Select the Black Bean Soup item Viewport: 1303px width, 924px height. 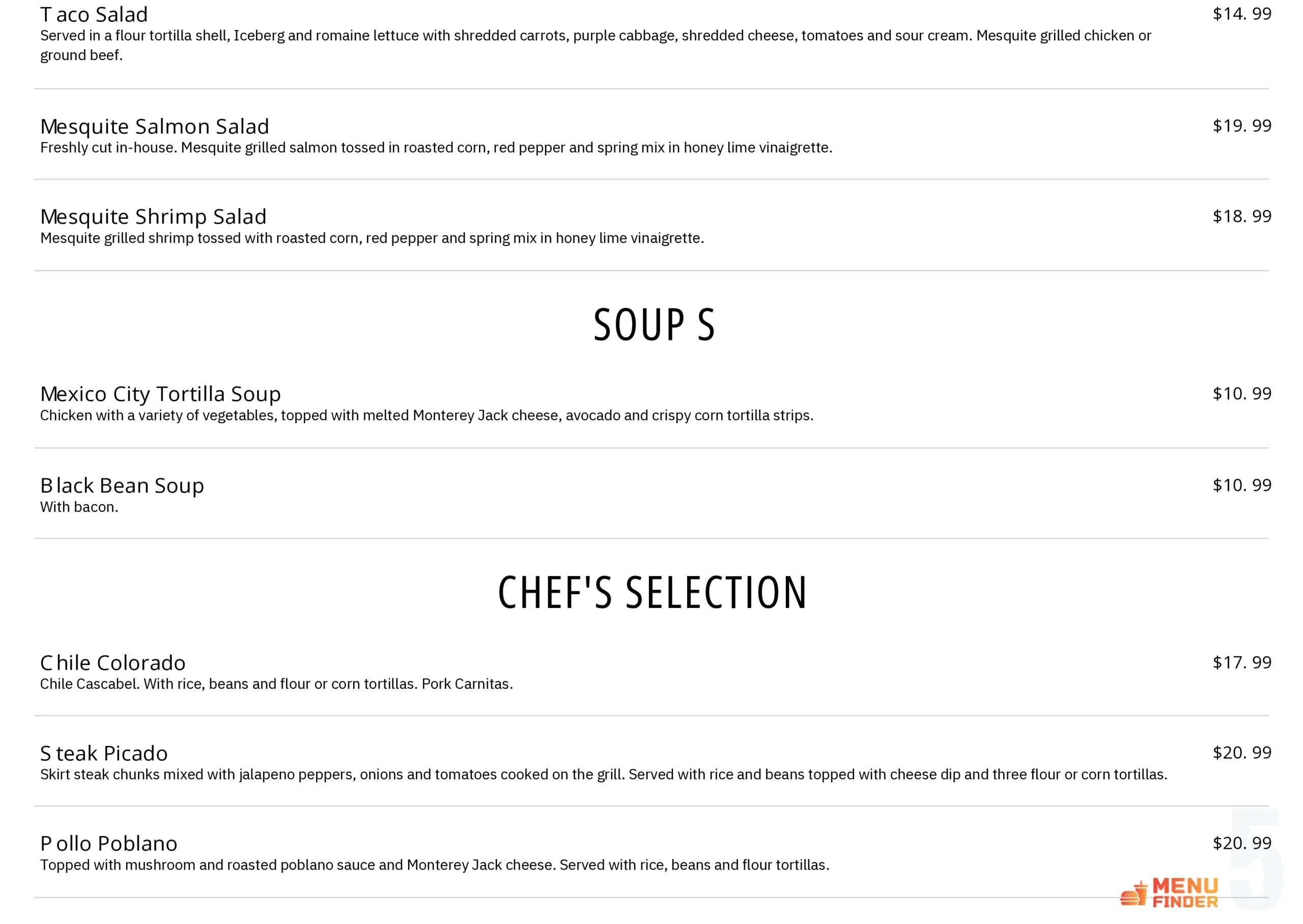tap(122, 485)
